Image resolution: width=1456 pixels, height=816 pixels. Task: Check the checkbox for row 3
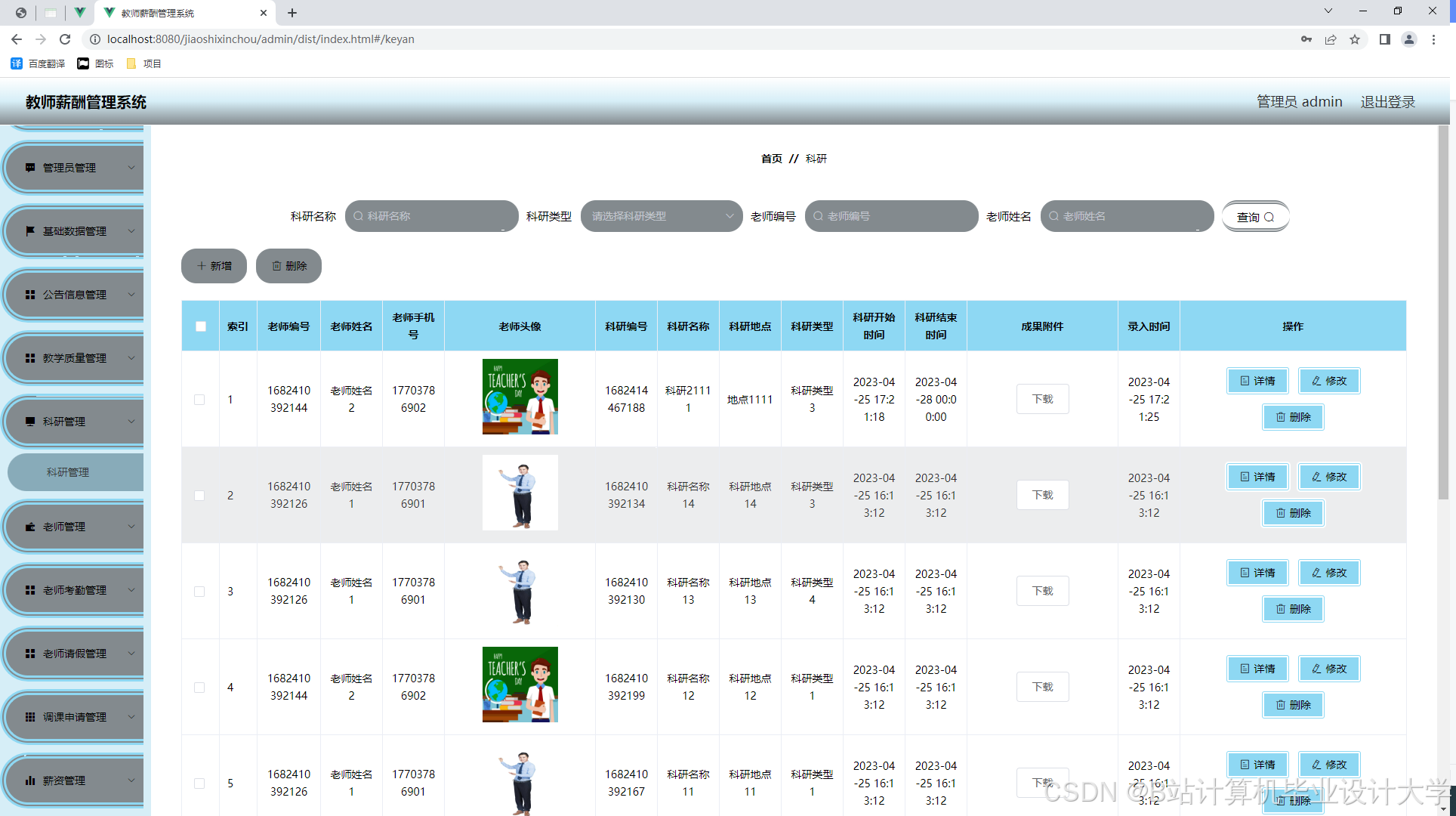pyautogui.click(x=199, y=592)
